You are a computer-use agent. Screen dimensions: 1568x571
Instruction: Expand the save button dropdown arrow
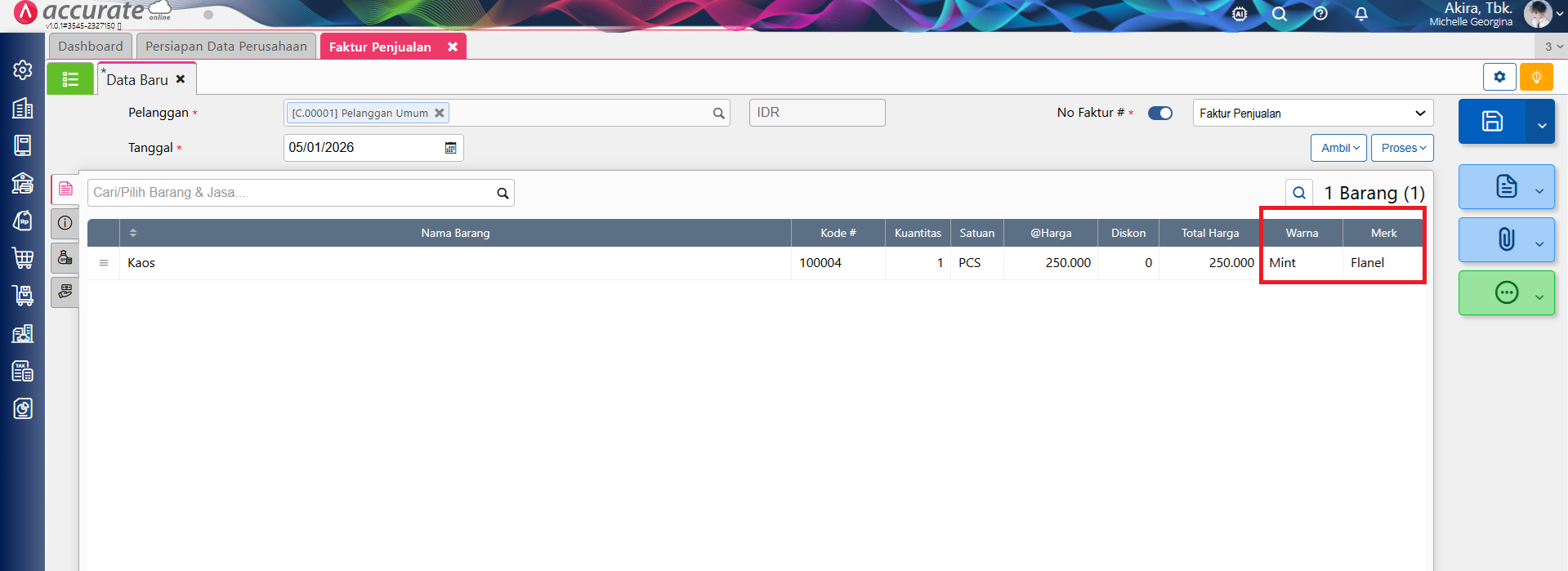[x=1541, y=125]
